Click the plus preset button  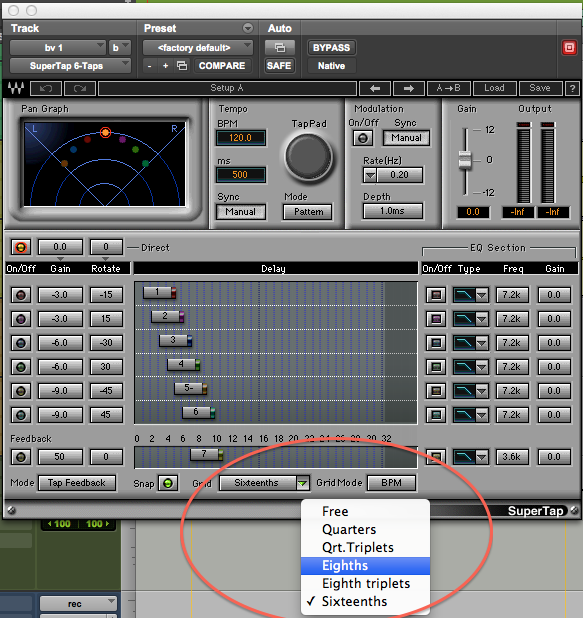[x=166, y=66]
